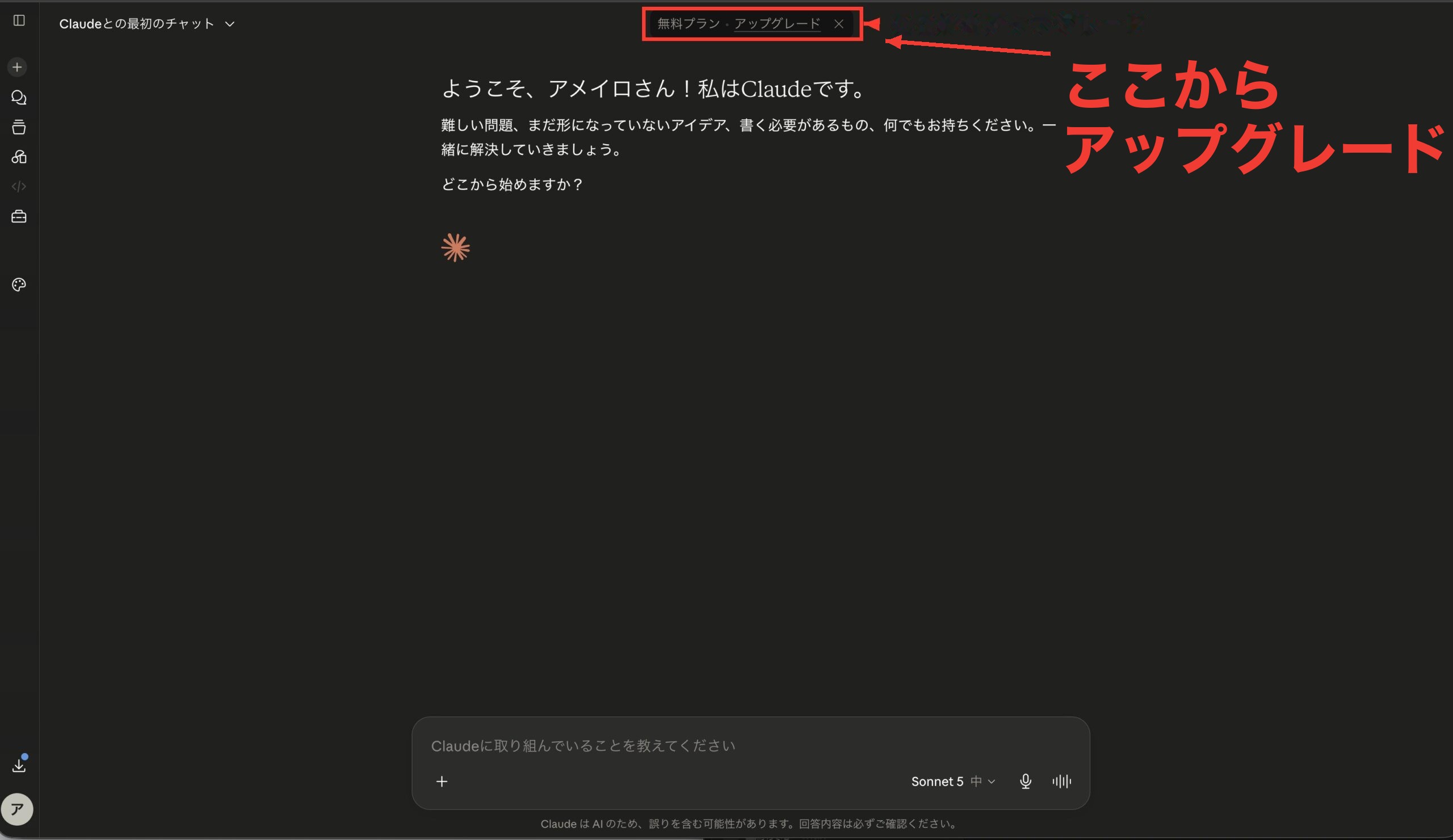The image size is (1453, 840).
Task: Click the message input field
Action: (750, 745)
